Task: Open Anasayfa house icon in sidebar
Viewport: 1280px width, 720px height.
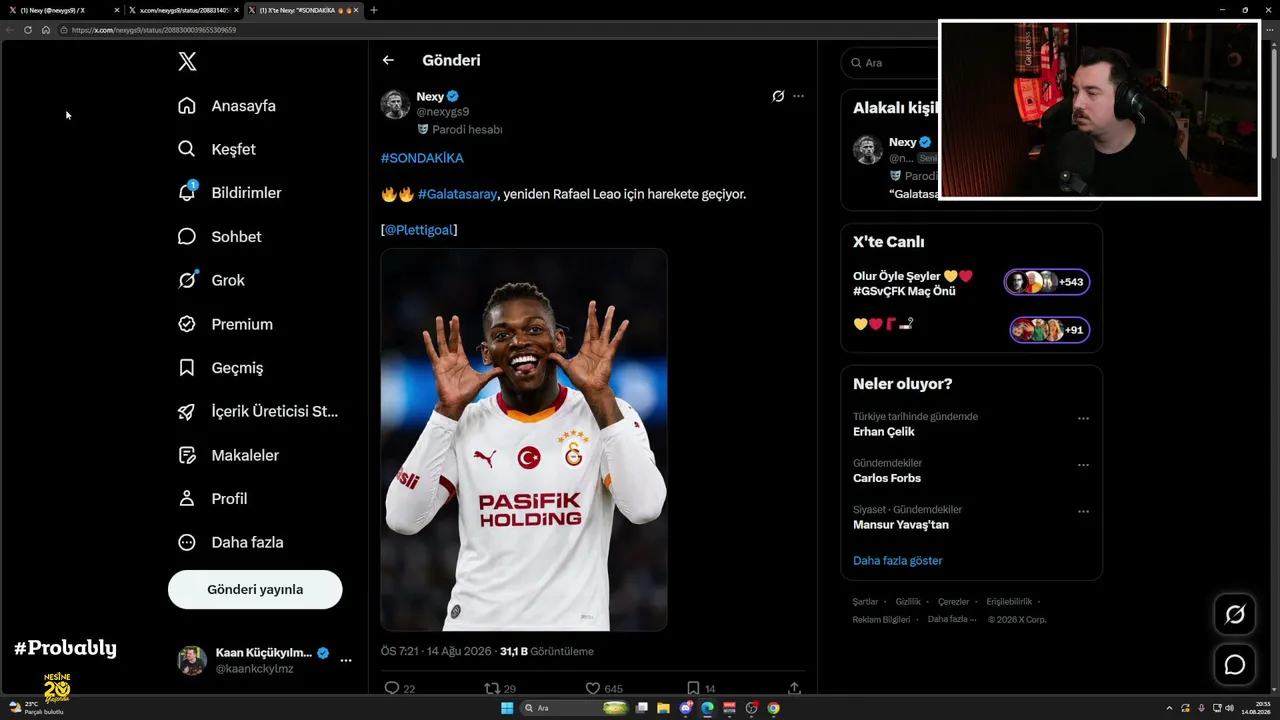Action: [x=187, y=106]
